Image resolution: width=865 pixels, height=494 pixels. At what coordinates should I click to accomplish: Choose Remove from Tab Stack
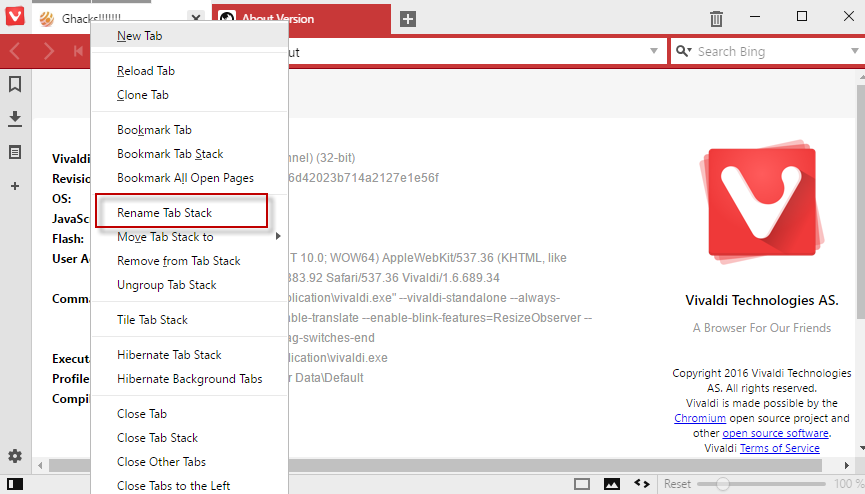click(x=189, y=261)
